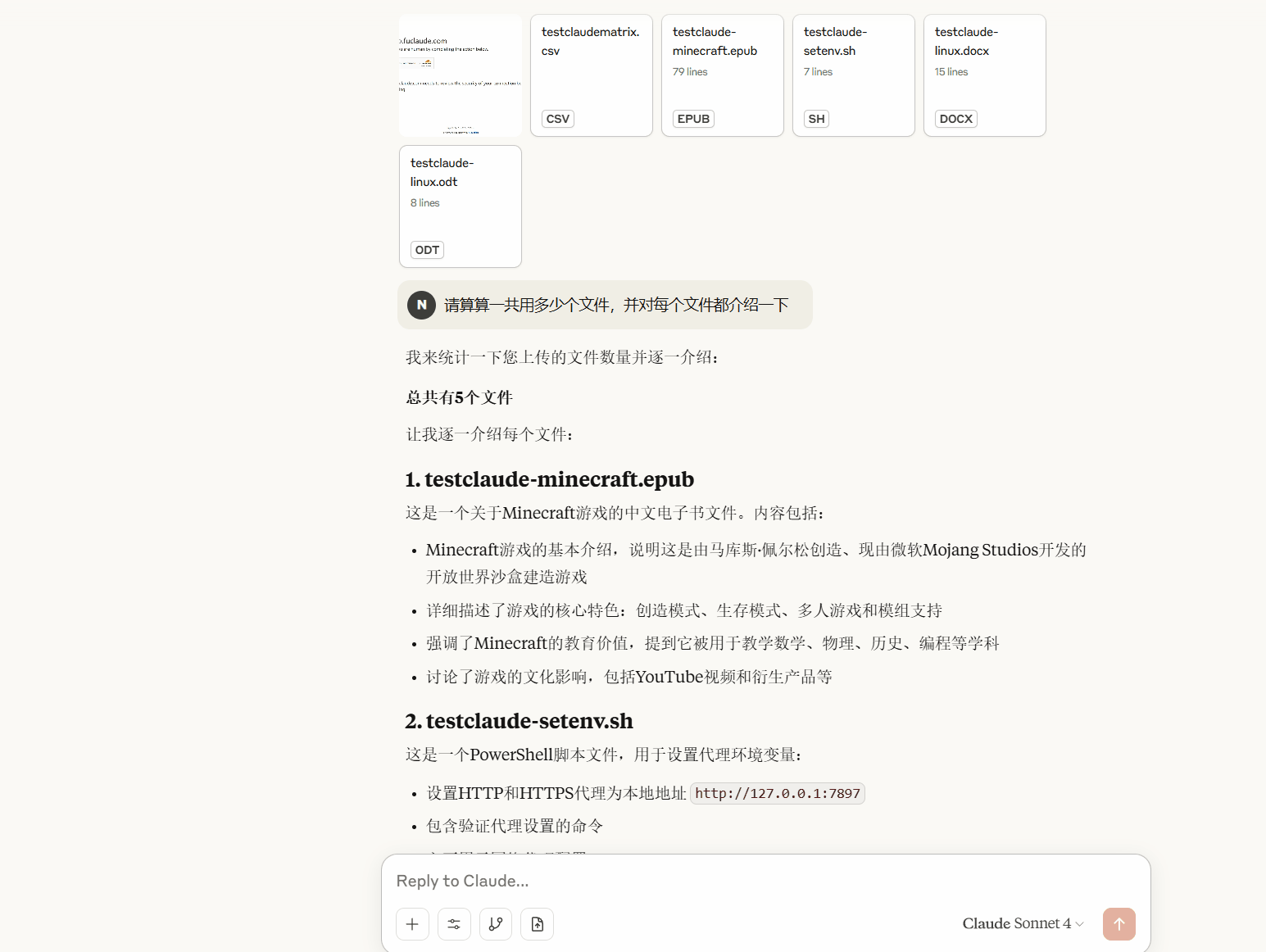The width and height of the screenshot is (1266, 952).
Task: Click the 79 lines label
Action: click(690, 72)
